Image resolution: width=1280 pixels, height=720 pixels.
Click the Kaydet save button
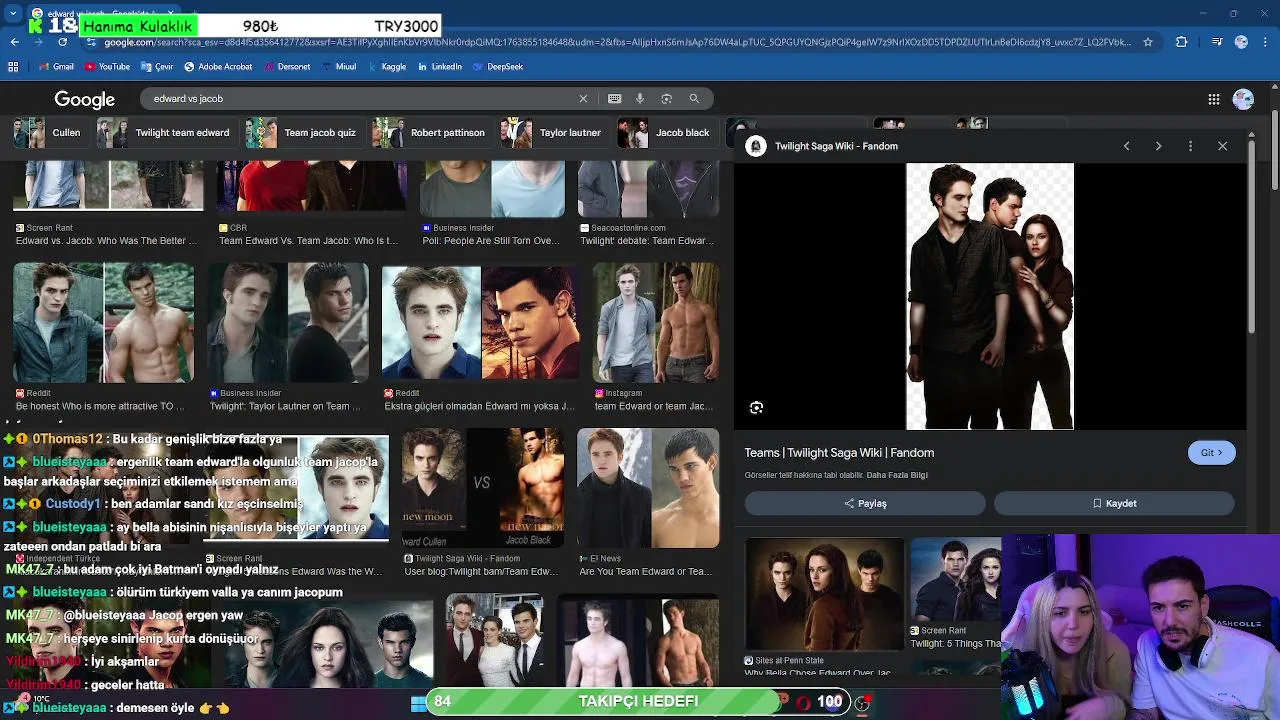click(1114, 503)
